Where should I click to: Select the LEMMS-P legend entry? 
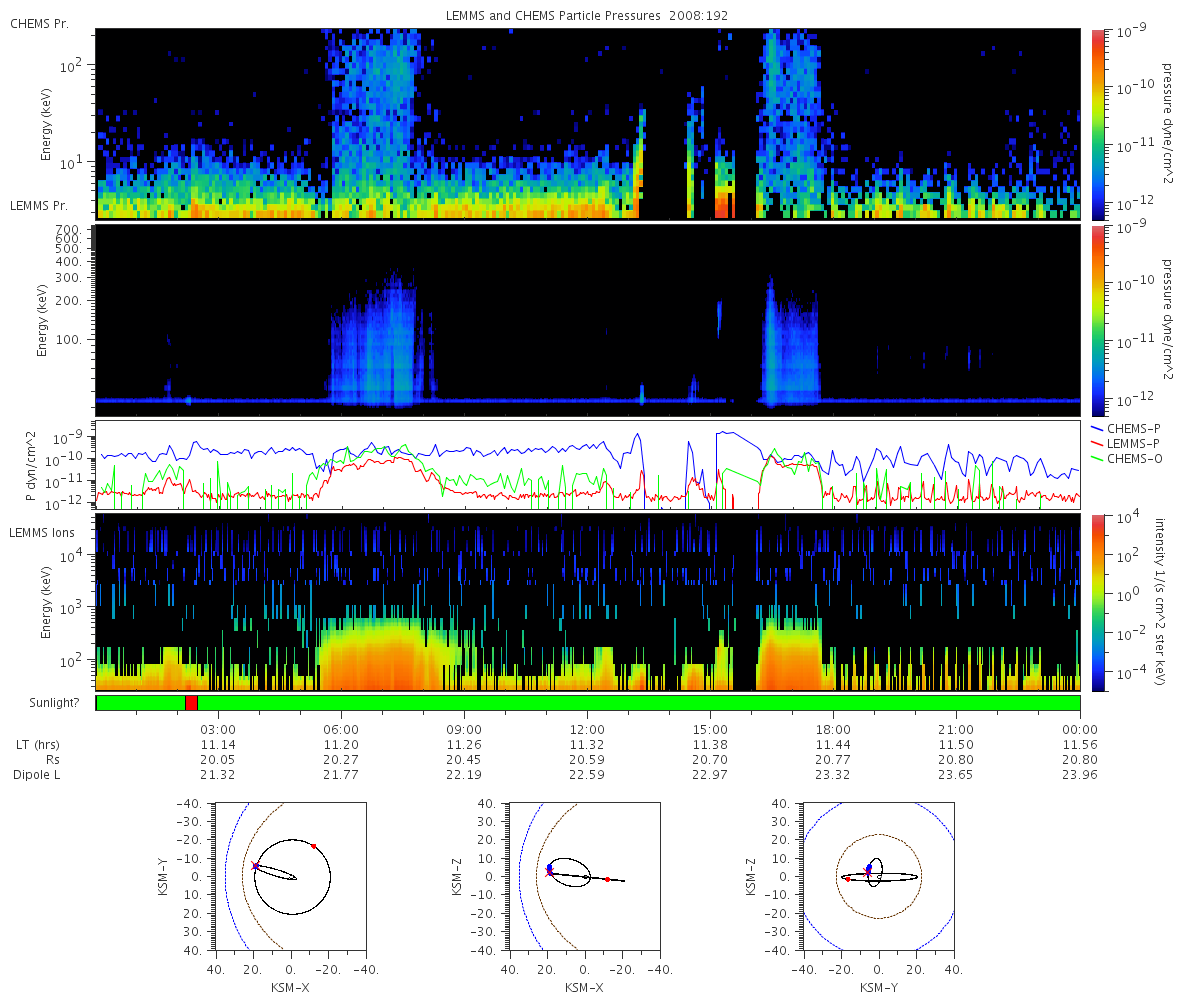click(1125, 443)
